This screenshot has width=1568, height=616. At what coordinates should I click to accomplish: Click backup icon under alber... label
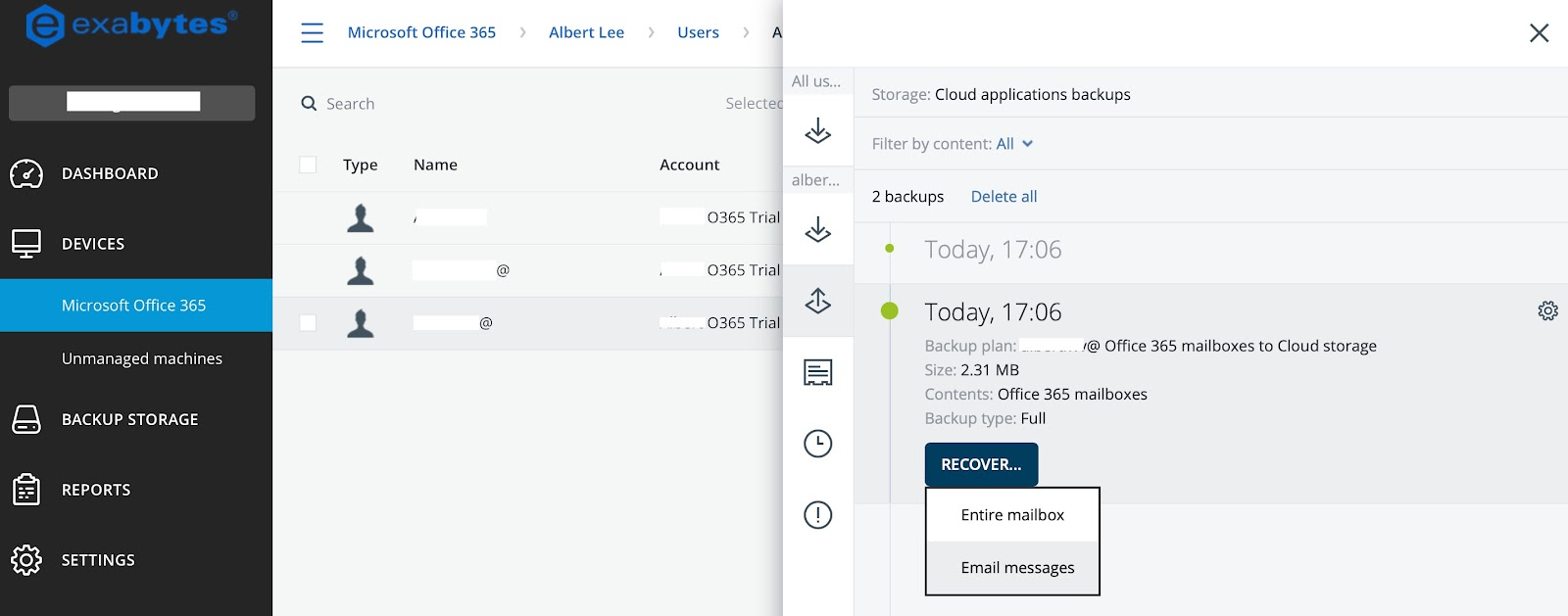[x=818, y=230]
